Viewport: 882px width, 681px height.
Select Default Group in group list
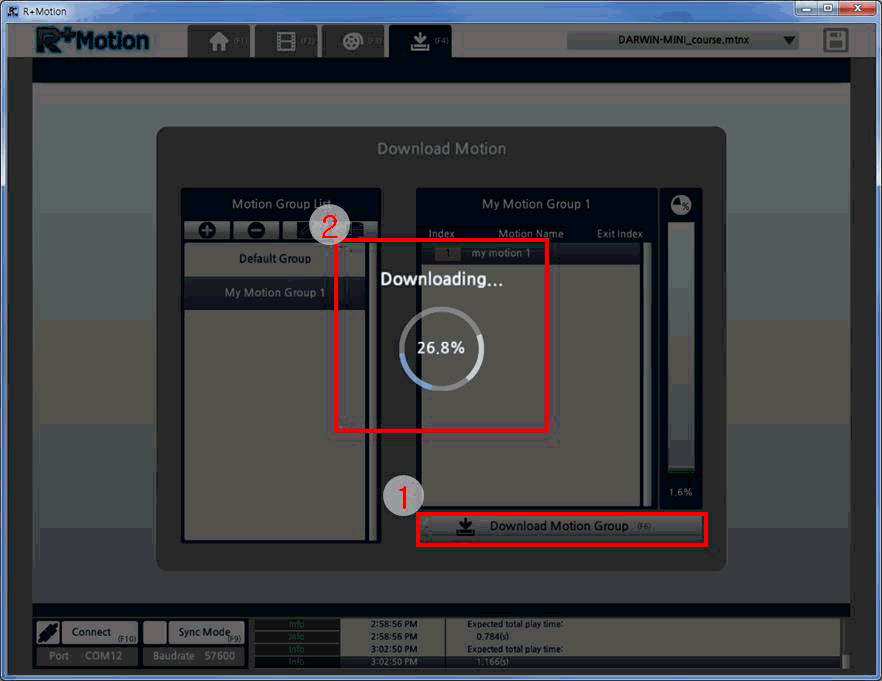click(x=275, y=259)
